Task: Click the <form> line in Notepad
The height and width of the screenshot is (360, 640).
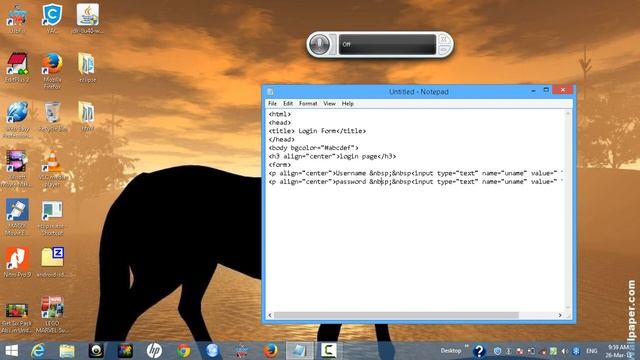Action: click(x=280, y=165)
